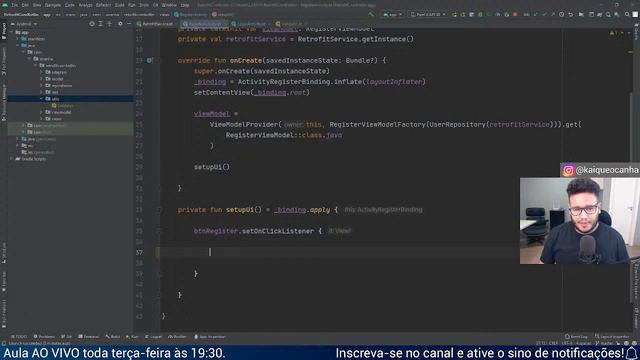
Task: Collapse the selected utils package
Action: pos(42,99)
